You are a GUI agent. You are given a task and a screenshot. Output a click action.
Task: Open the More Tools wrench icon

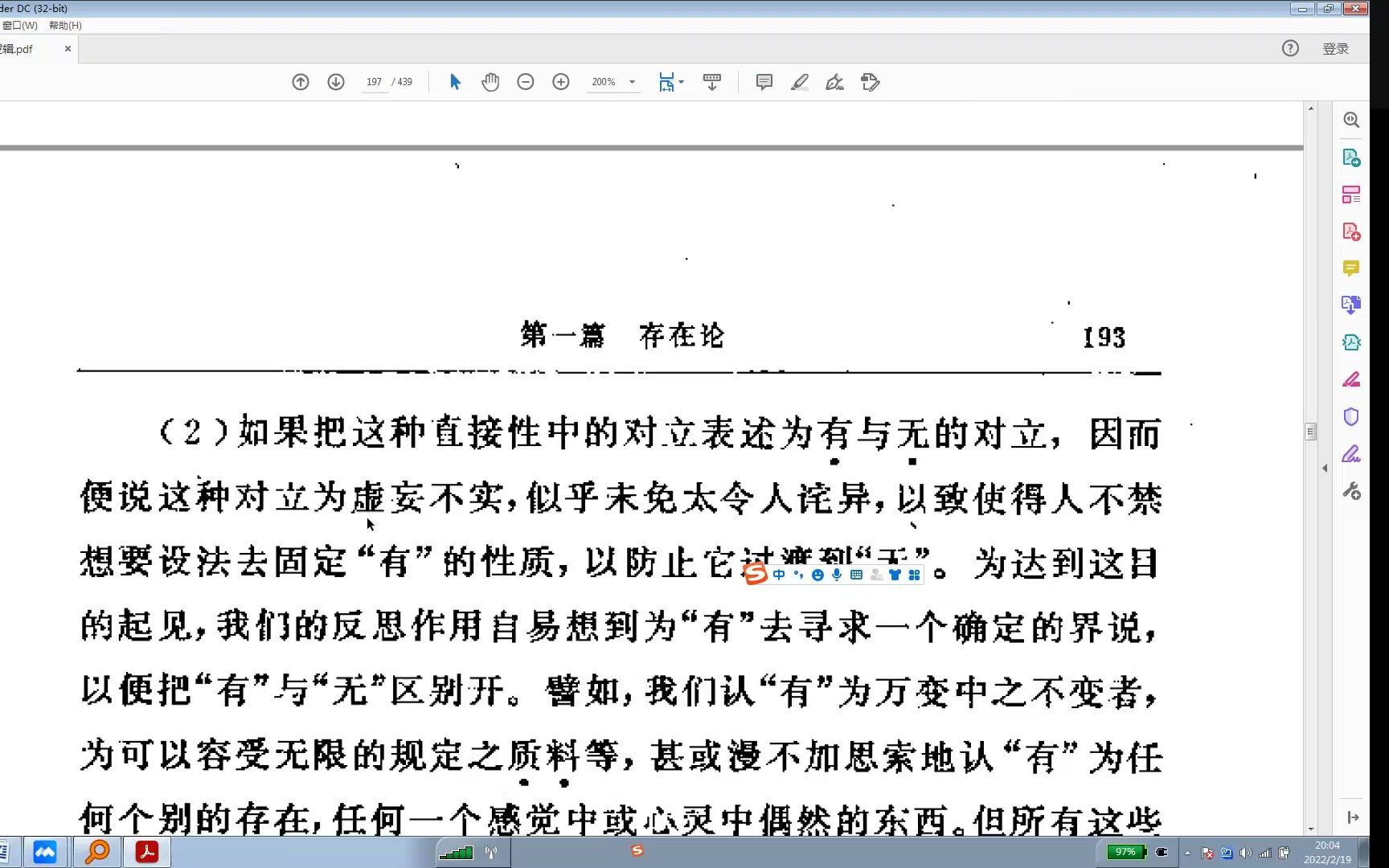pos(1351,491)
